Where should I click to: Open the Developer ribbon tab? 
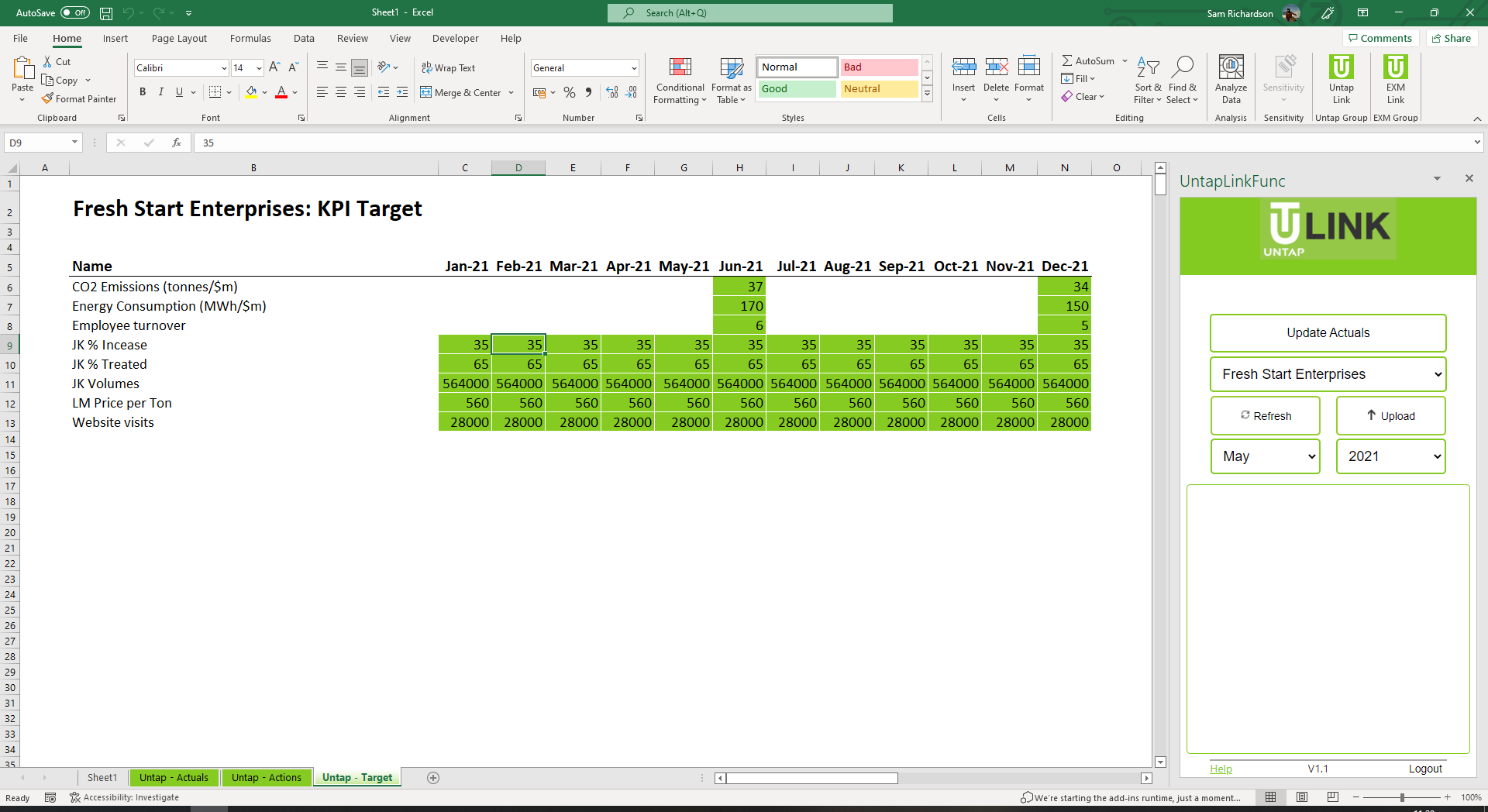pyautogui.click(x=456, y=38)
